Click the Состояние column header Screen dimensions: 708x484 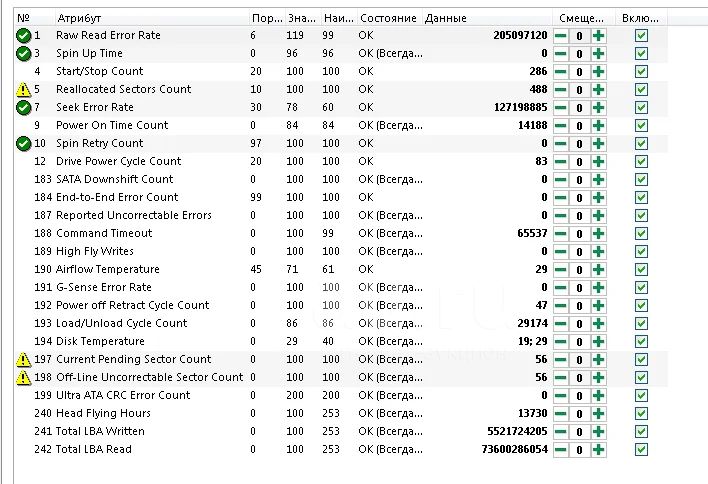click(x=388, y=19)
